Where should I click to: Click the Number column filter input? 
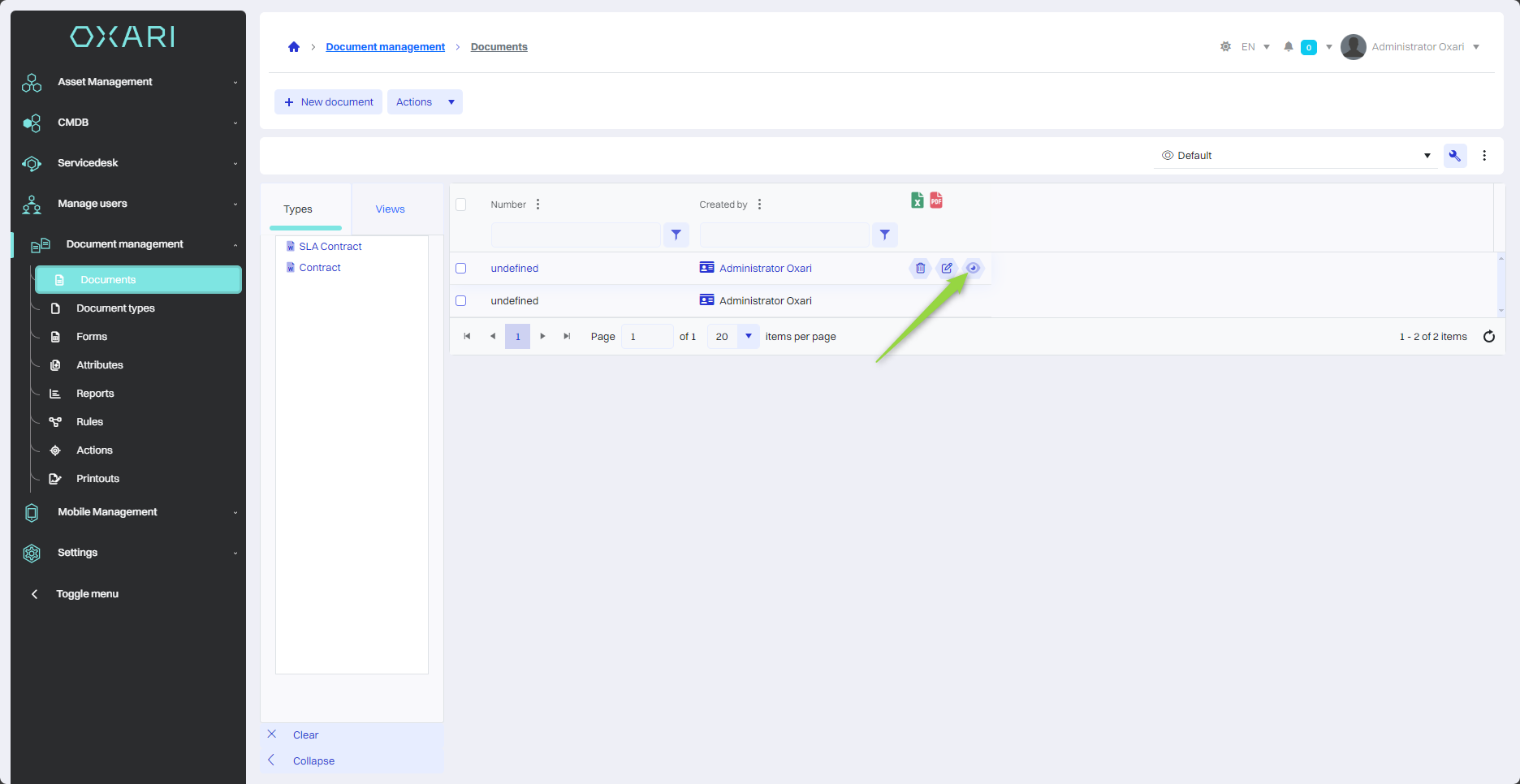[x=576, y=235]
